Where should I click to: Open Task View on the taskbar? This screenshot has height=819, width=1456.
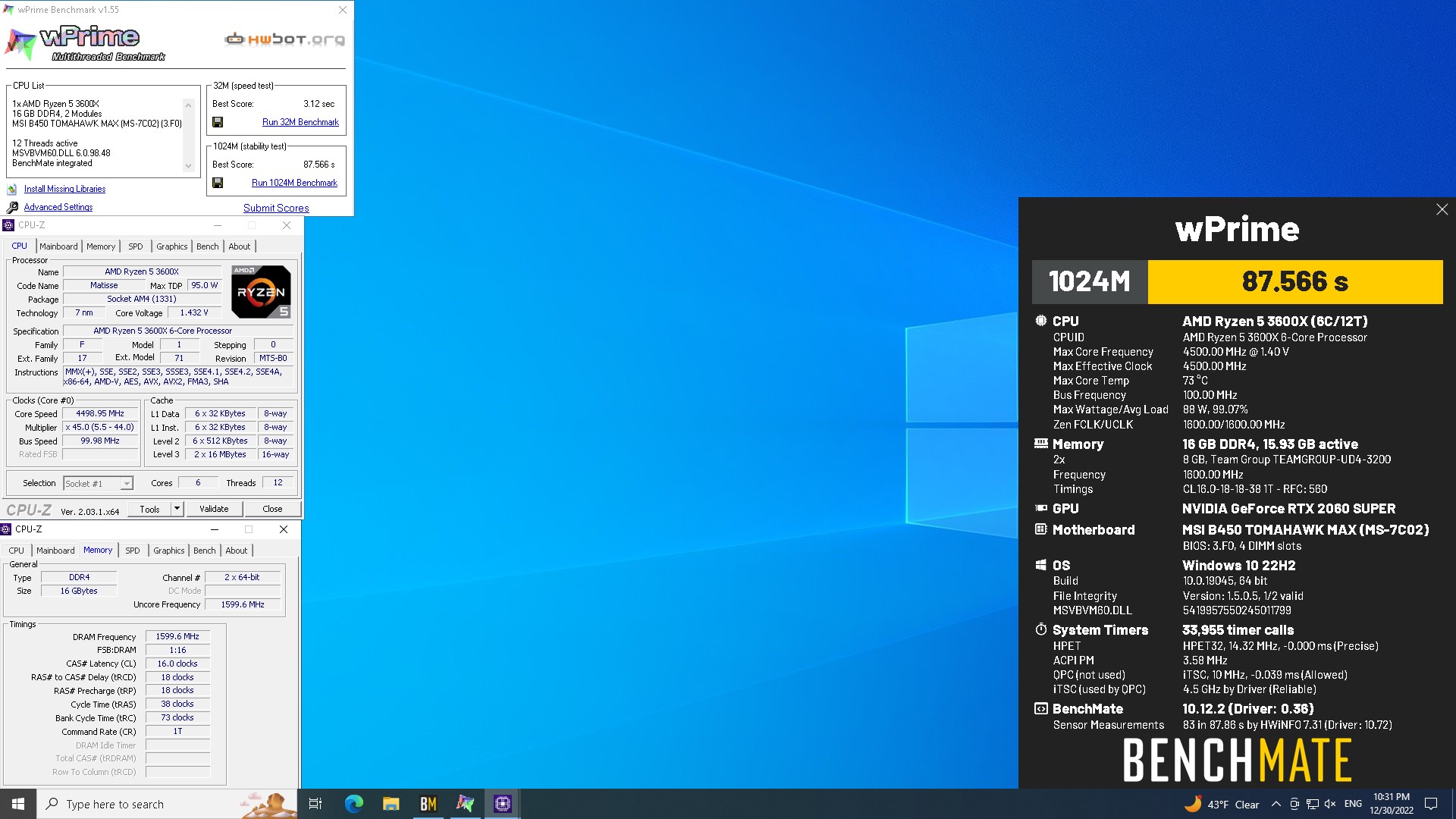[316, 804]
